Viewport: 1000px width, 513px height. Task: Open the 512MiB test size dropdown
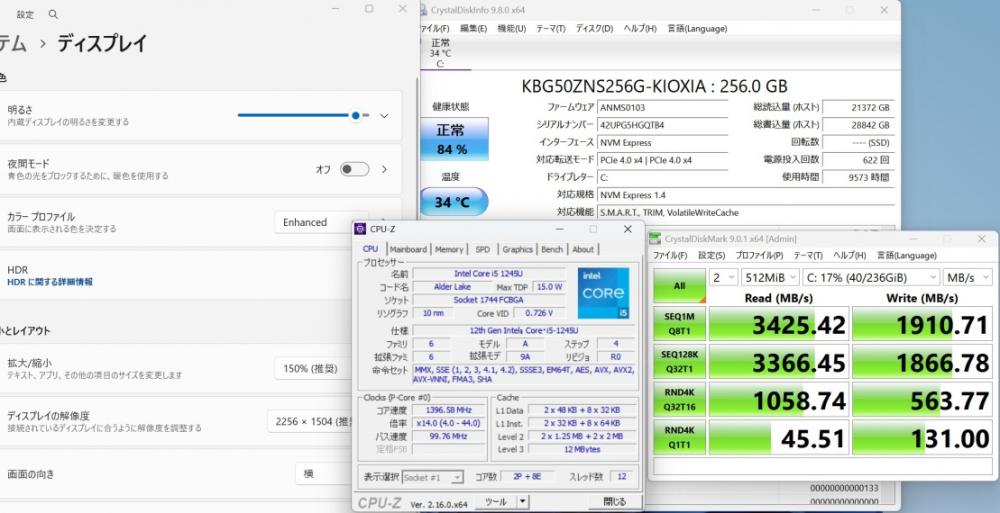coord(770,278)
